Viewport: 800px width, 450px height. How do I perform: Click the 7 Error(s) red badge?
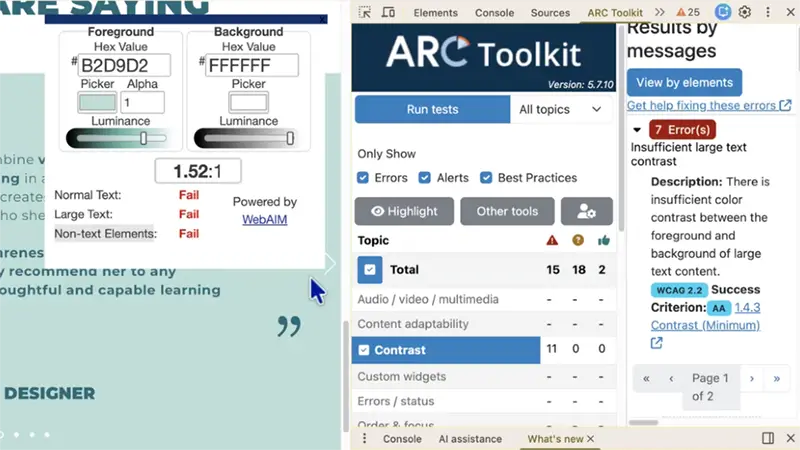point(682,130)
